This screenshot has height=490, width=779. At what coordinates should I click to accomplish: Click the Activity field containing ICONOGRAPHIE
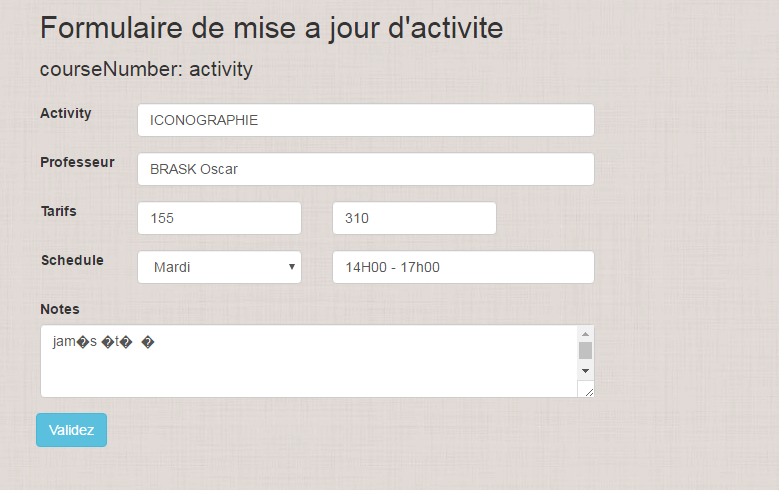[365, 120]
